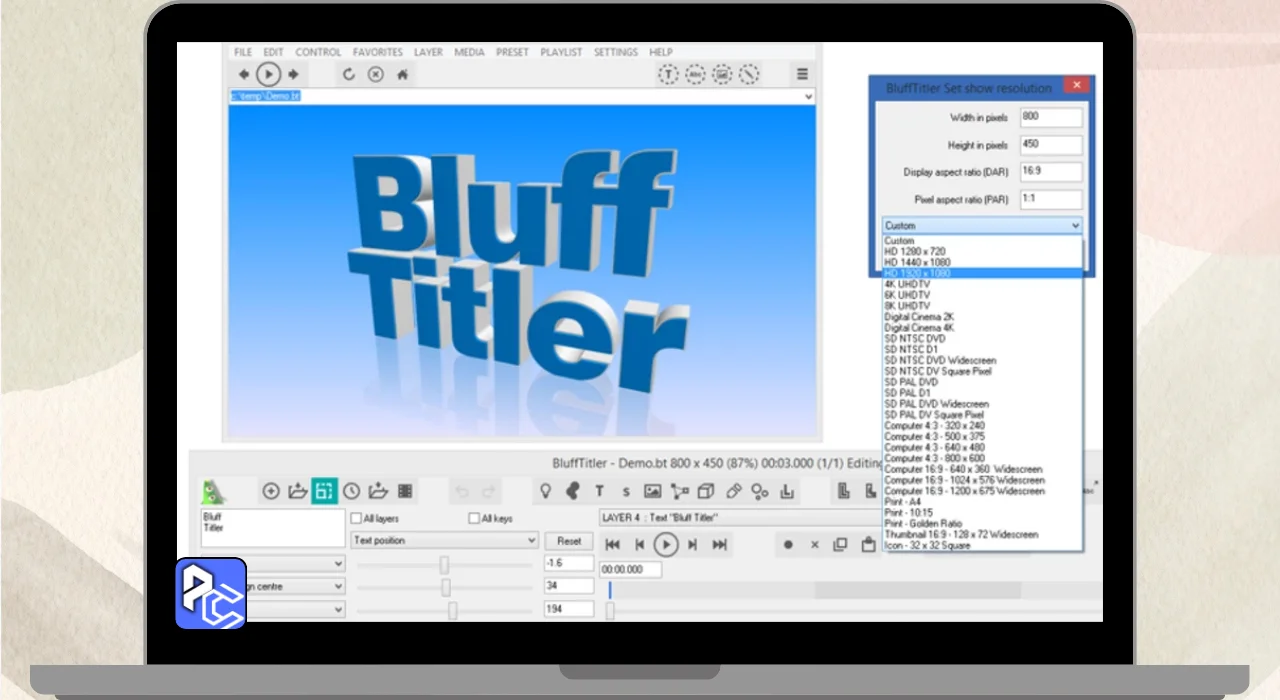The height and width of the screenshot is (700, 1280).
Task: Play the animation in timeline controls
Action: click(665, 545)
